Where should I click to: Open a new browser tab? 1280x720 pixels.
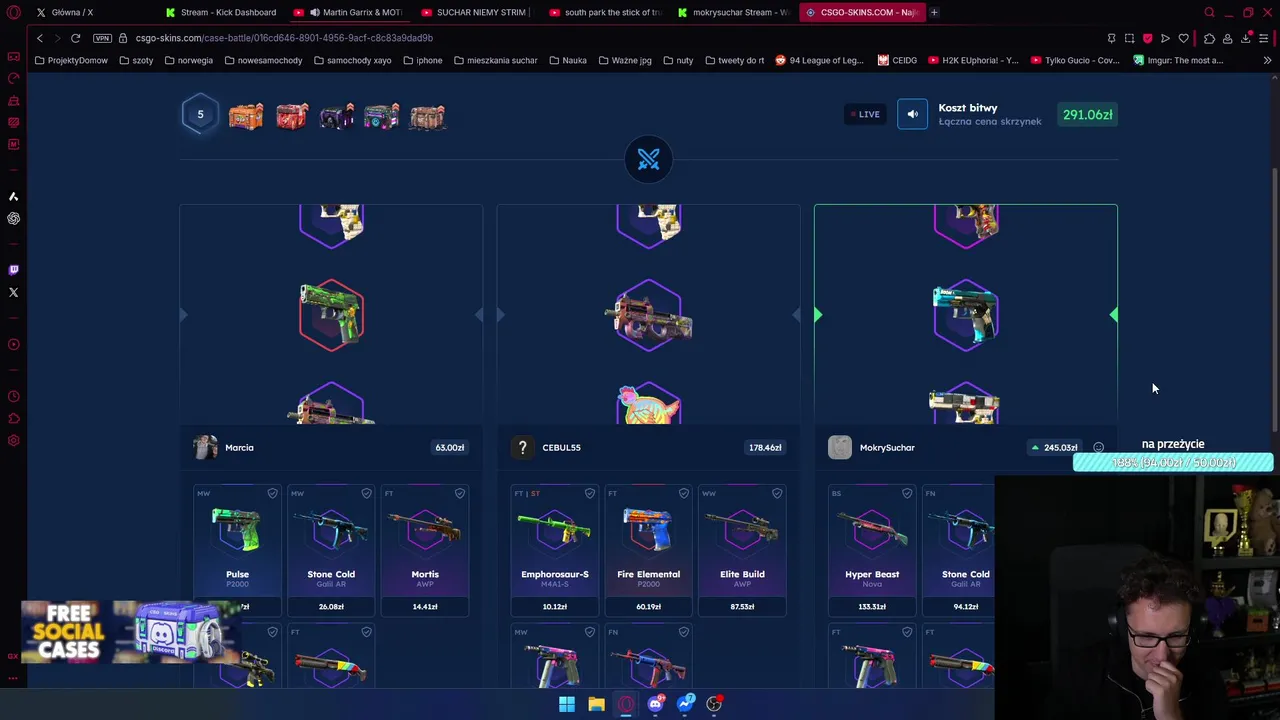pyautogui.click(x=934, y=12)
